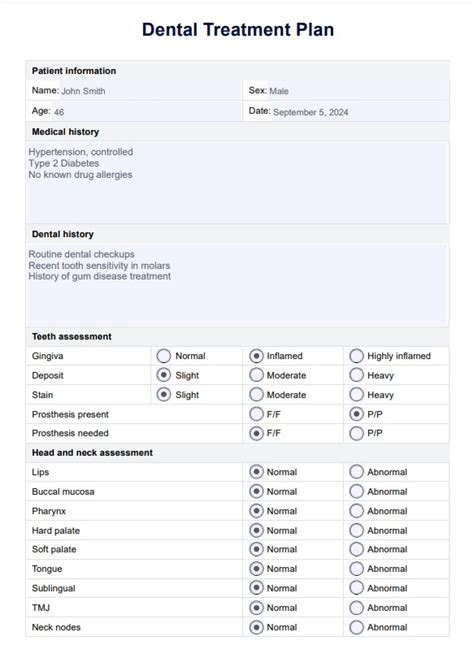Choose Moderate radio for Deposit
The height and width of the screenshot is (671, 474).
coord(256,375)
